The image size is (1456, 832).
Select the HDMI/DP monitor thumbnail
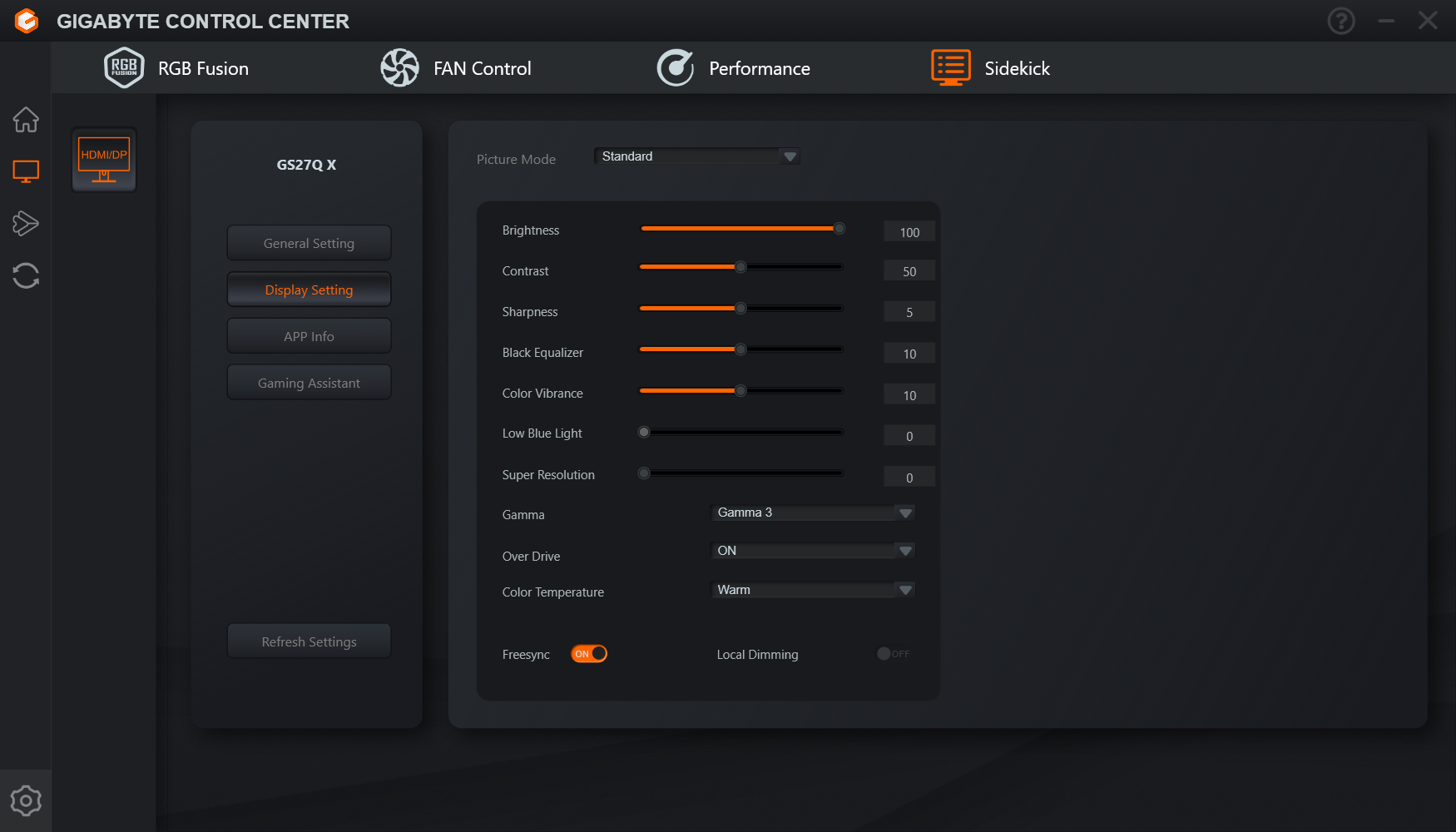click(x=104, y=160)
